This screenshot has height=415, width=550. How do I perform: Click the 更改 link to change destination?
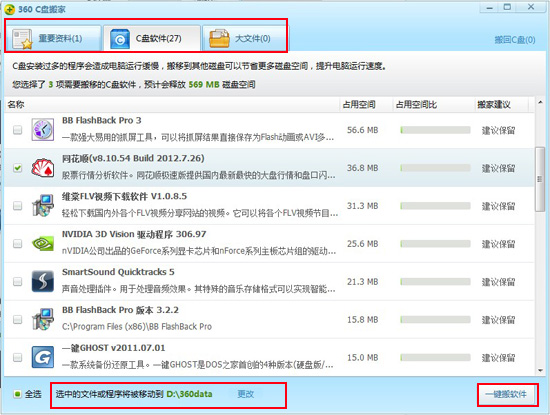click(x=246, y=394)
